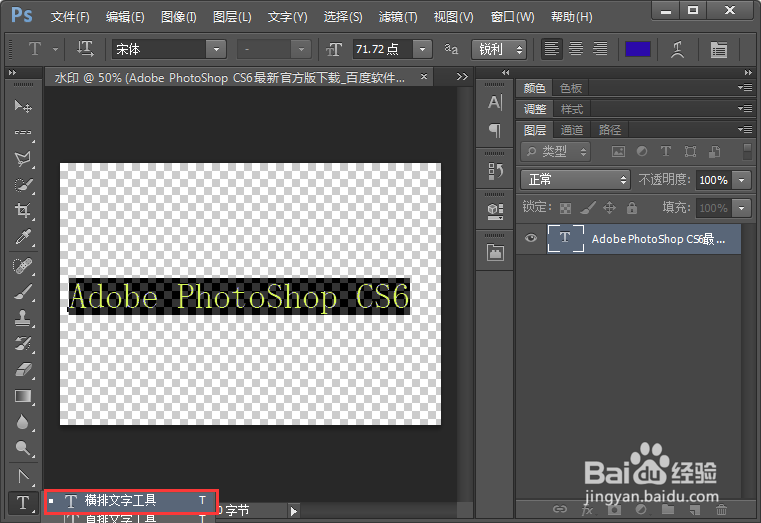This screenshot has height=523, width=761.
Task: Open the 3D panel icon
Action: click(495, 211)
